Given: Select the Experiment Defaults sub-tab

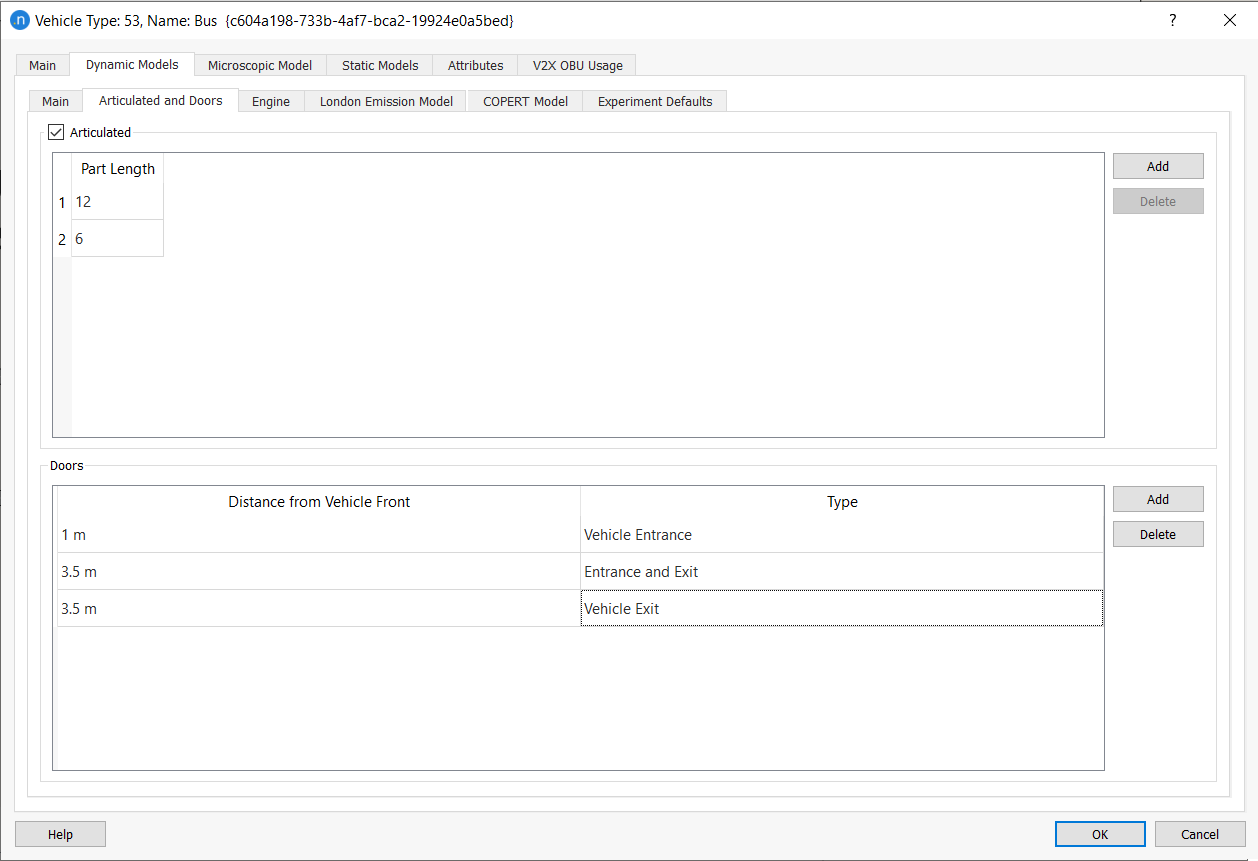Looking at the screenshot, I should pyautogui.click(x=655, y=101).
